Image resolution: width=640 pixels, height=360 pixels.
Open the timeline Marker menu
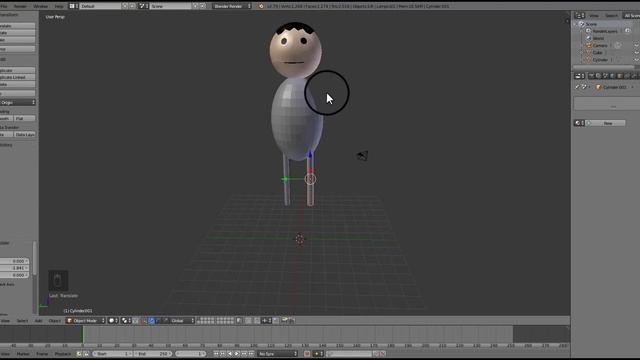23,354
